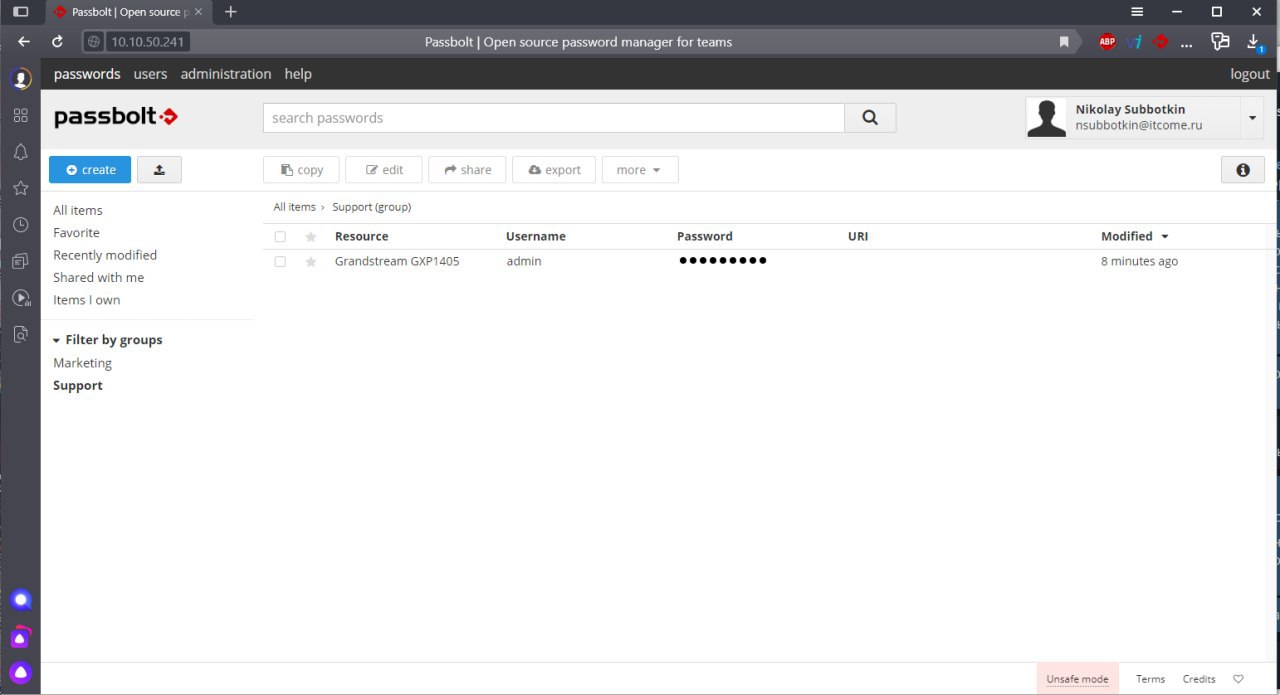Focus the 'search passwords' field
The image size is (1280, 695).
(554, 118)
